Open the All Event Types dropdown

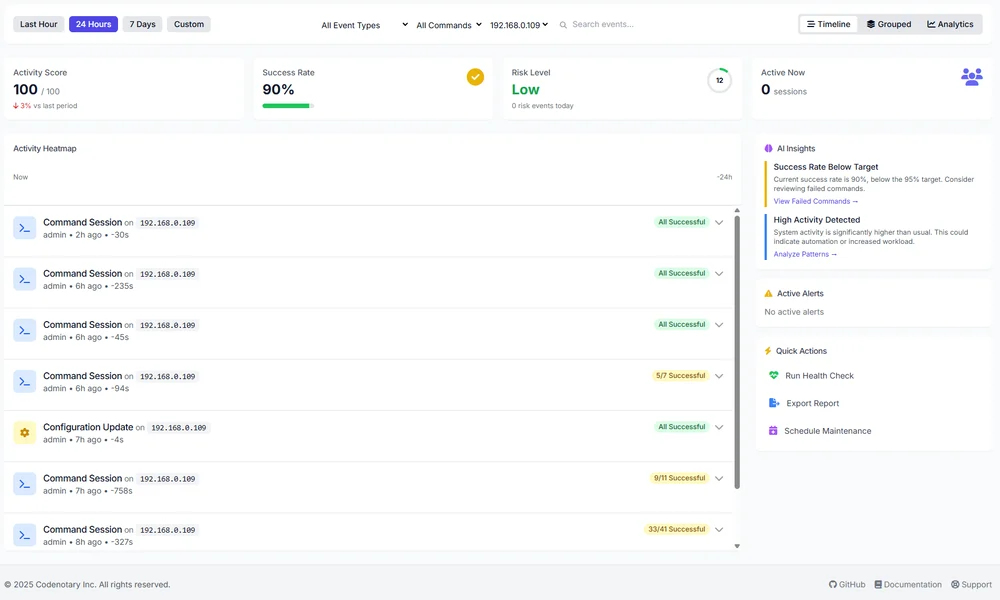(x=364, y=25)
